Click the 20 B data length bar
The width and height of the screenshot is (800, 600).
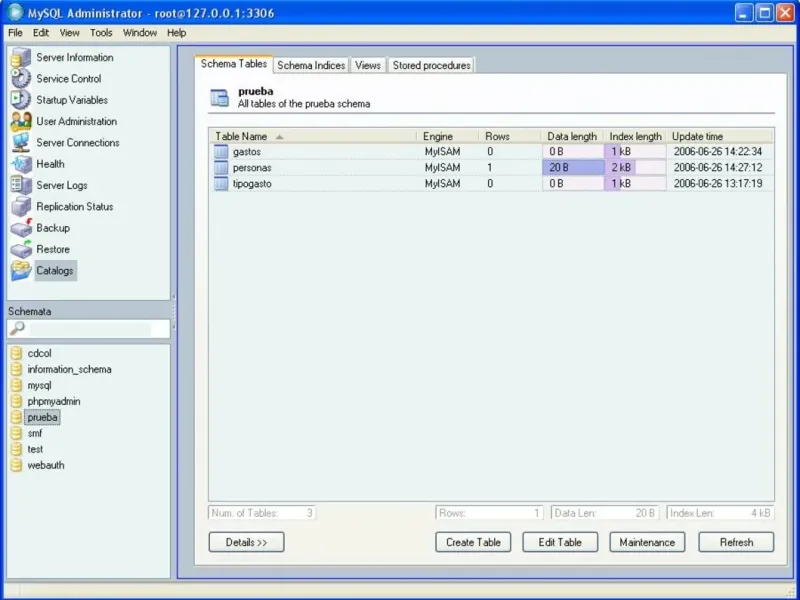point(573,167)
